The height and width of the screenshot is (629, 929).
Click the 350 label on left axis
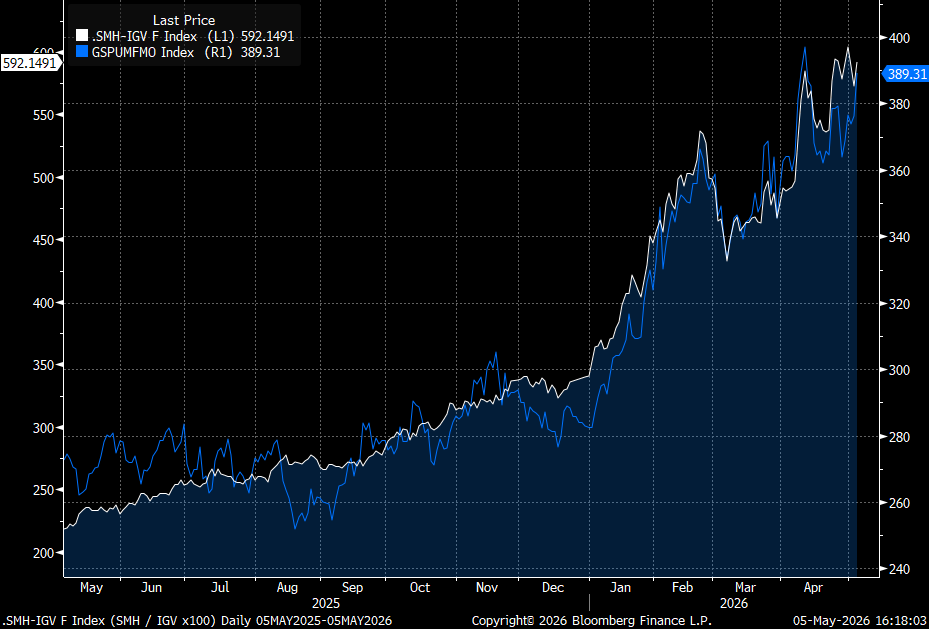[x=43, y=365]
